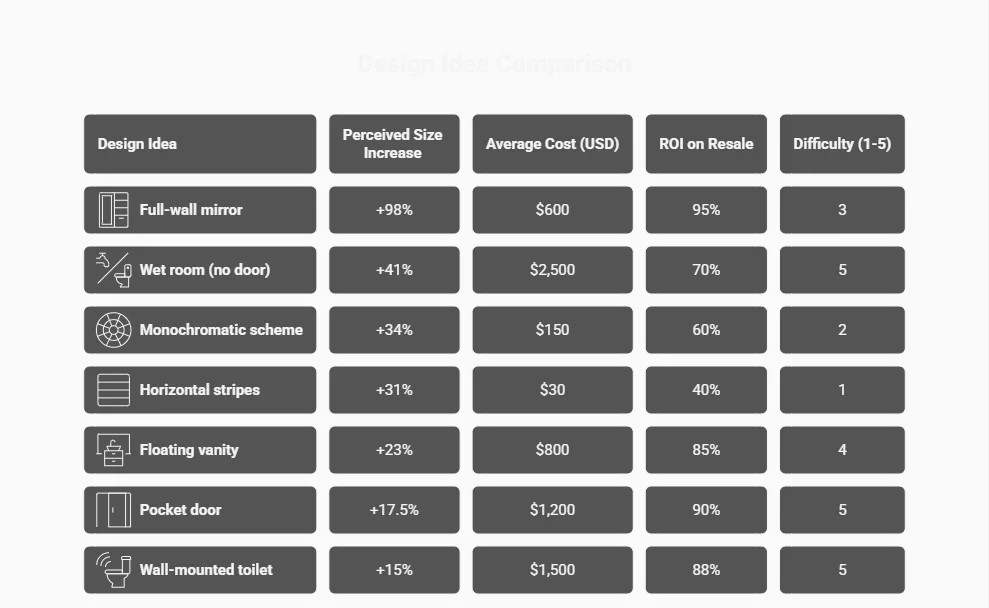Click the Floating vanity sink icon
Image resolution: width=989 pixels, height=608 pixels.
click(113, 450)
